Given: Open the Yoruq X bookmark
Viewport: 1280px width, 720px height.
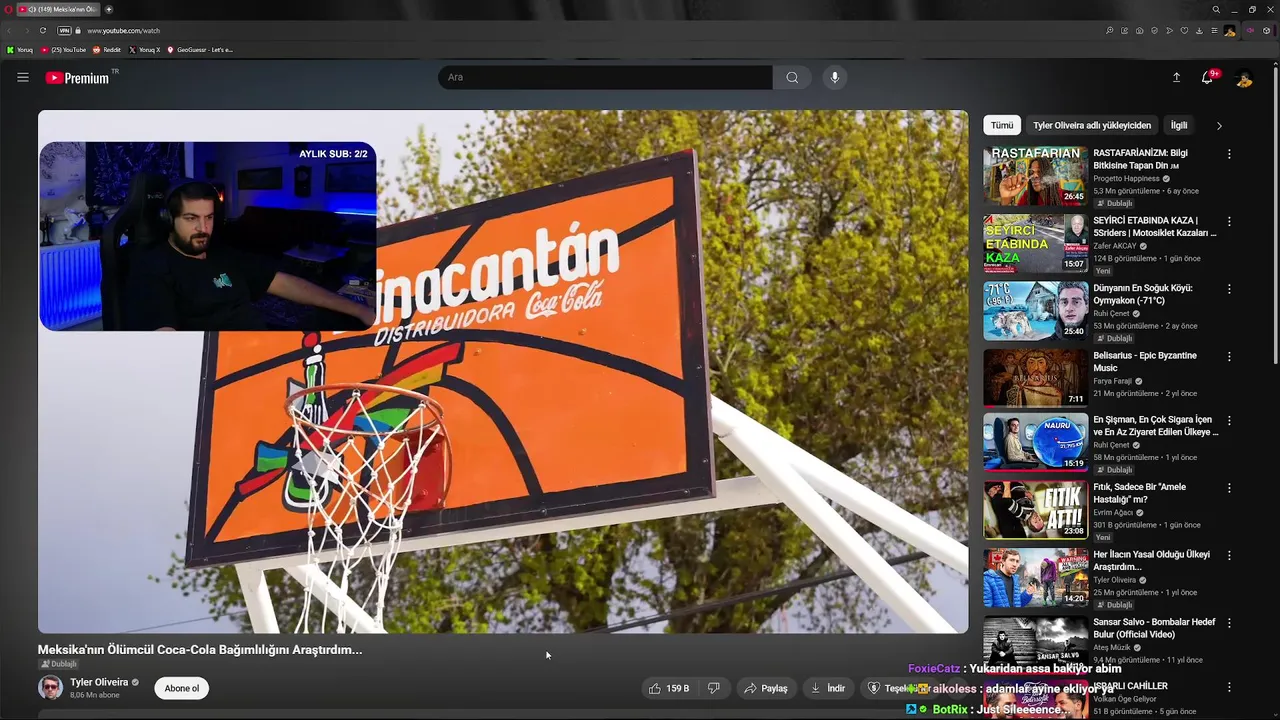Looking at the screenshot, I should point(144,49).
